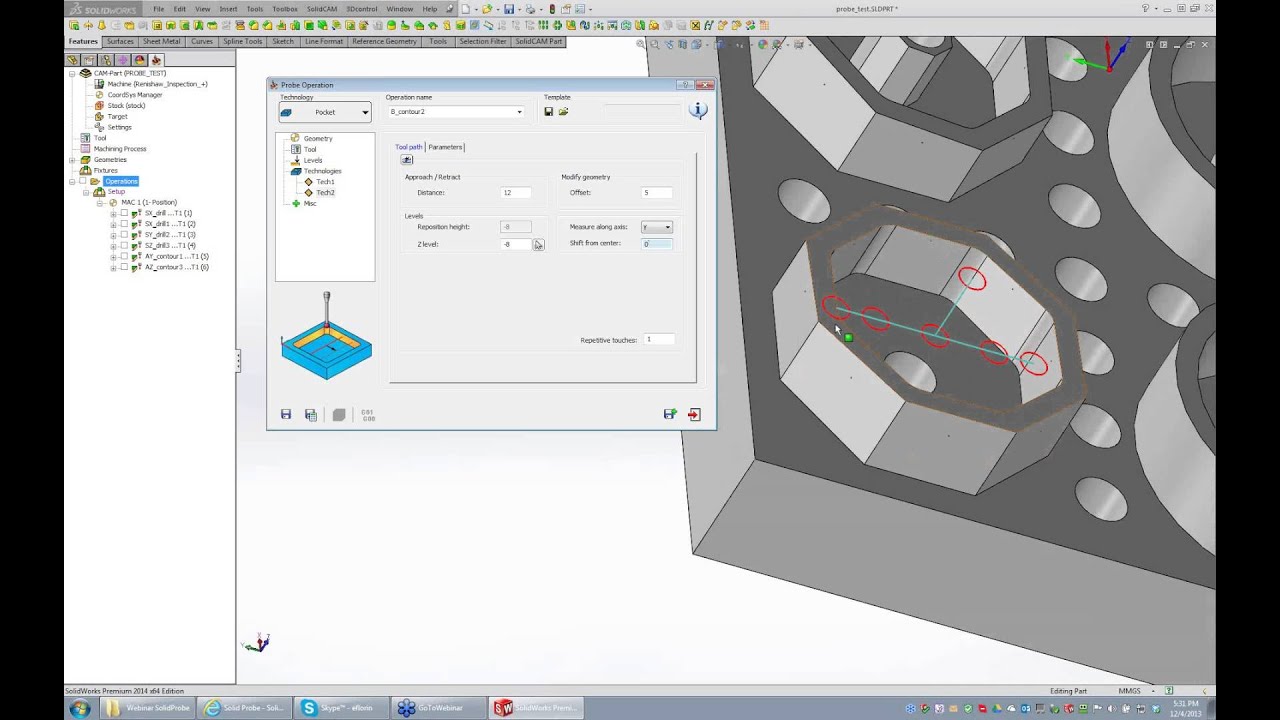Expand the Geometries tree node
Viewport: 1280px width, 720px height.
coord(72,160)
